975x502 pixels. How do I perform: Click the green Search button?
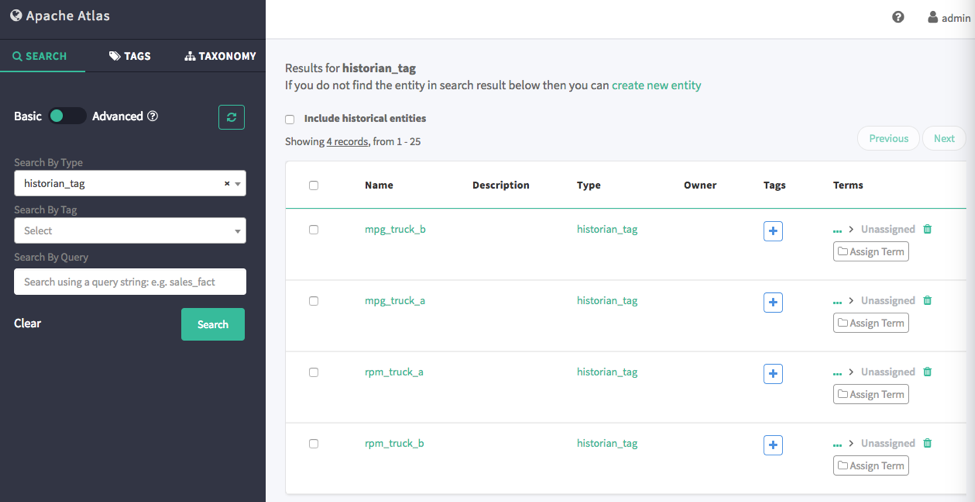pos(213,324)
